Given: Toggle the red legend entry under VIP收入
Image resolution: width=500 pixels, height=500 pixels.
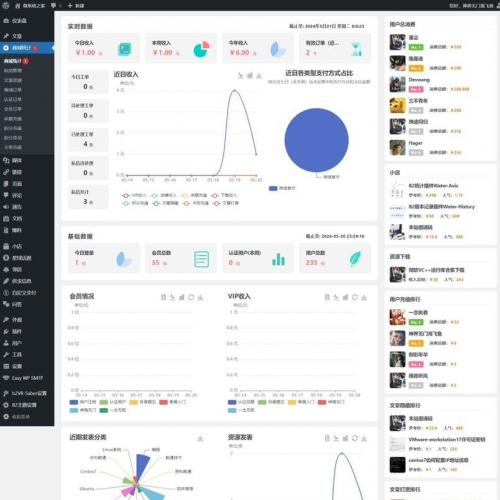Looking at the screenshot, I should click(x=331, y=402).
